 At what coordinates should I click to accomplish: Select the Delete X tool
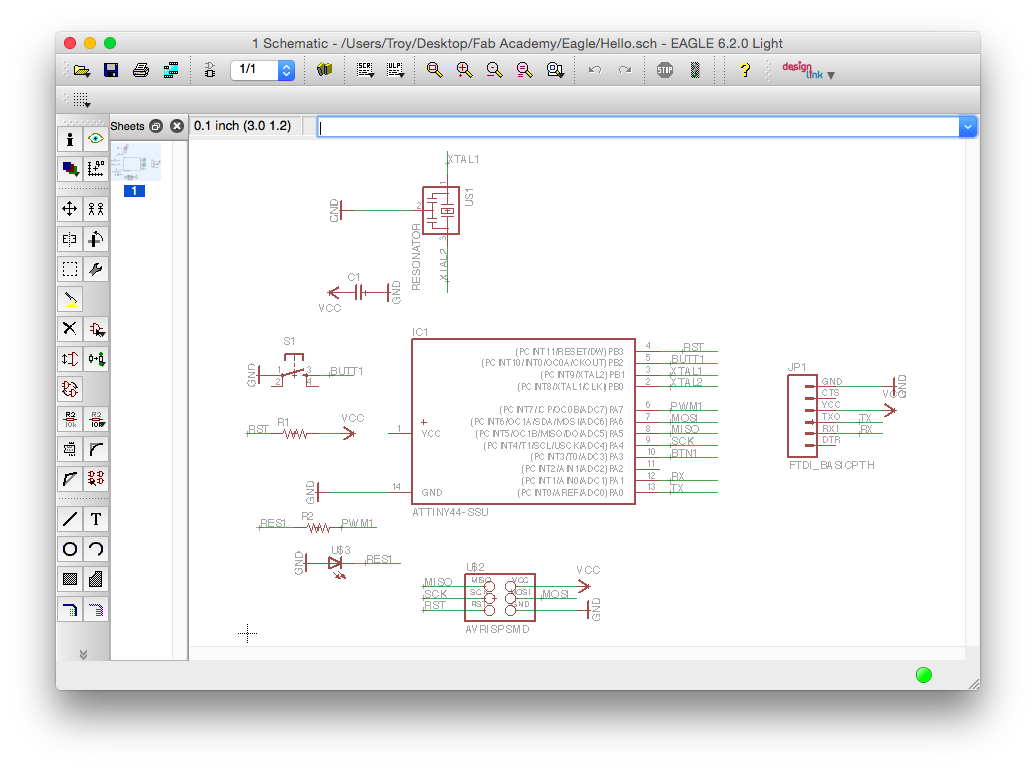[x=70, y=329]
